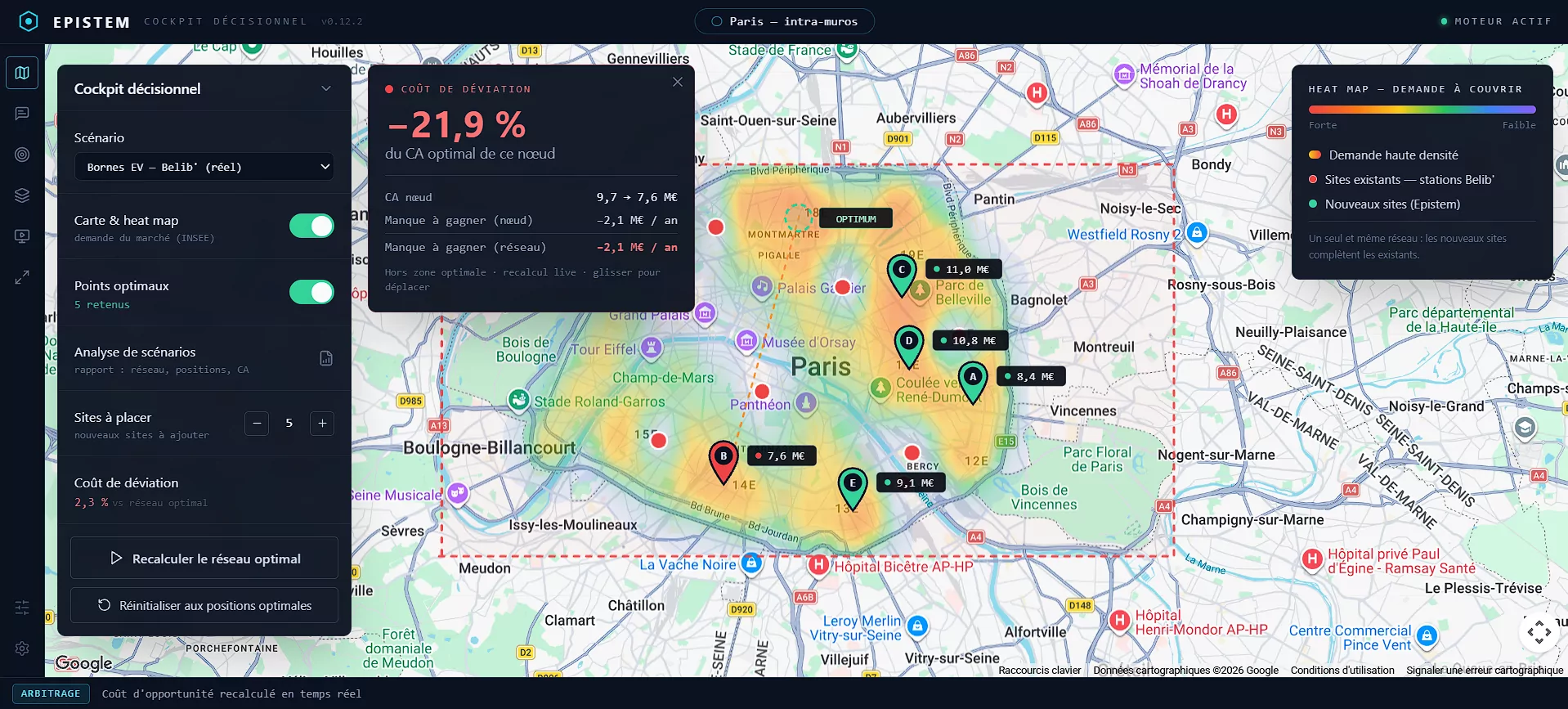Click the Hôpital Henri-Mondor hospital icon

click(1119, 621)
